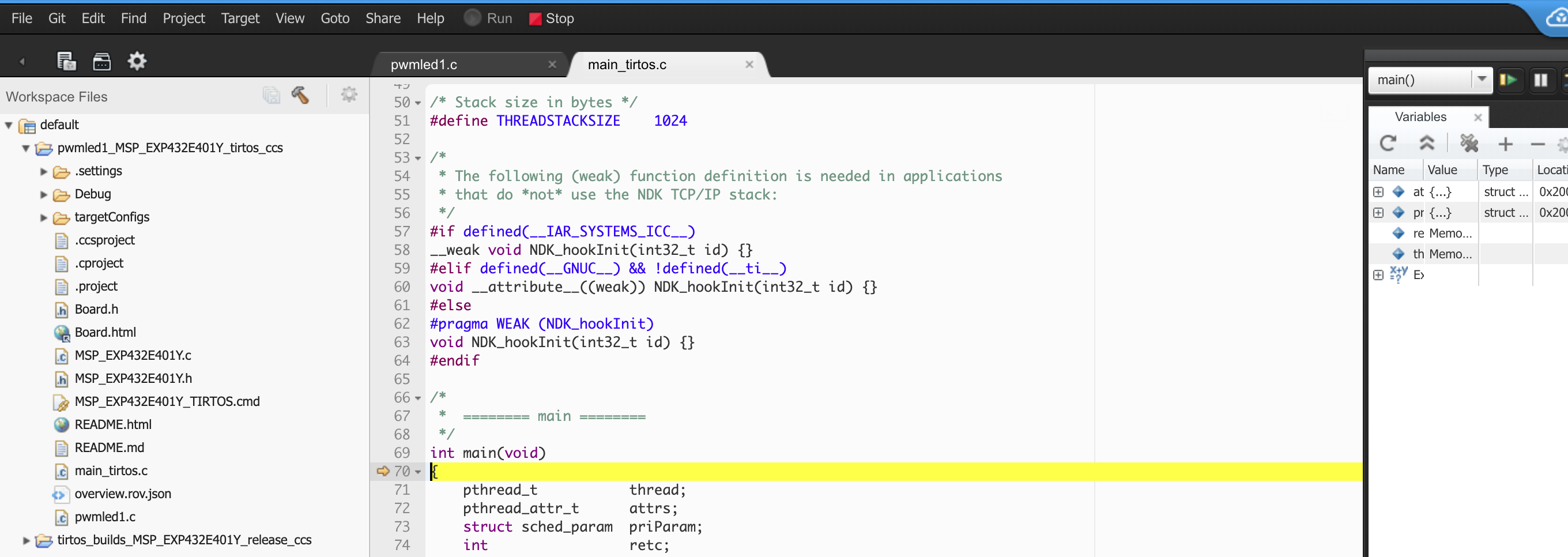Select pwmled1.c in file tree
The height and width of the screenshot is (557, 1568).
[x=105, y=517]
